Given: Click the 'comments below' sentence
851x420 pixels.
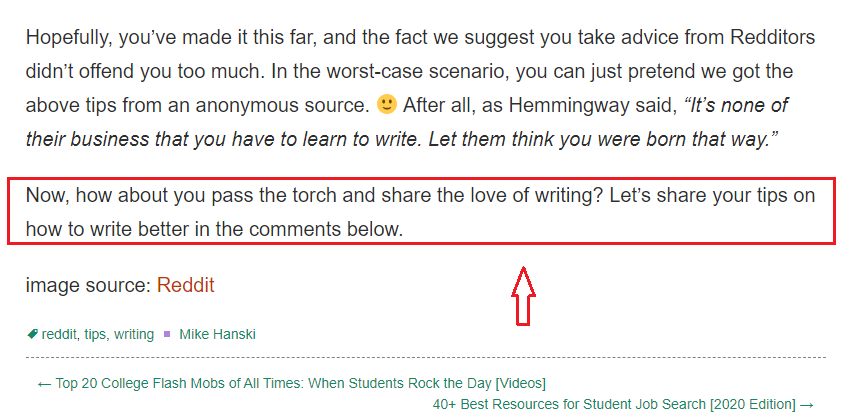Looking at the screenshot, I should pos(214,230).
